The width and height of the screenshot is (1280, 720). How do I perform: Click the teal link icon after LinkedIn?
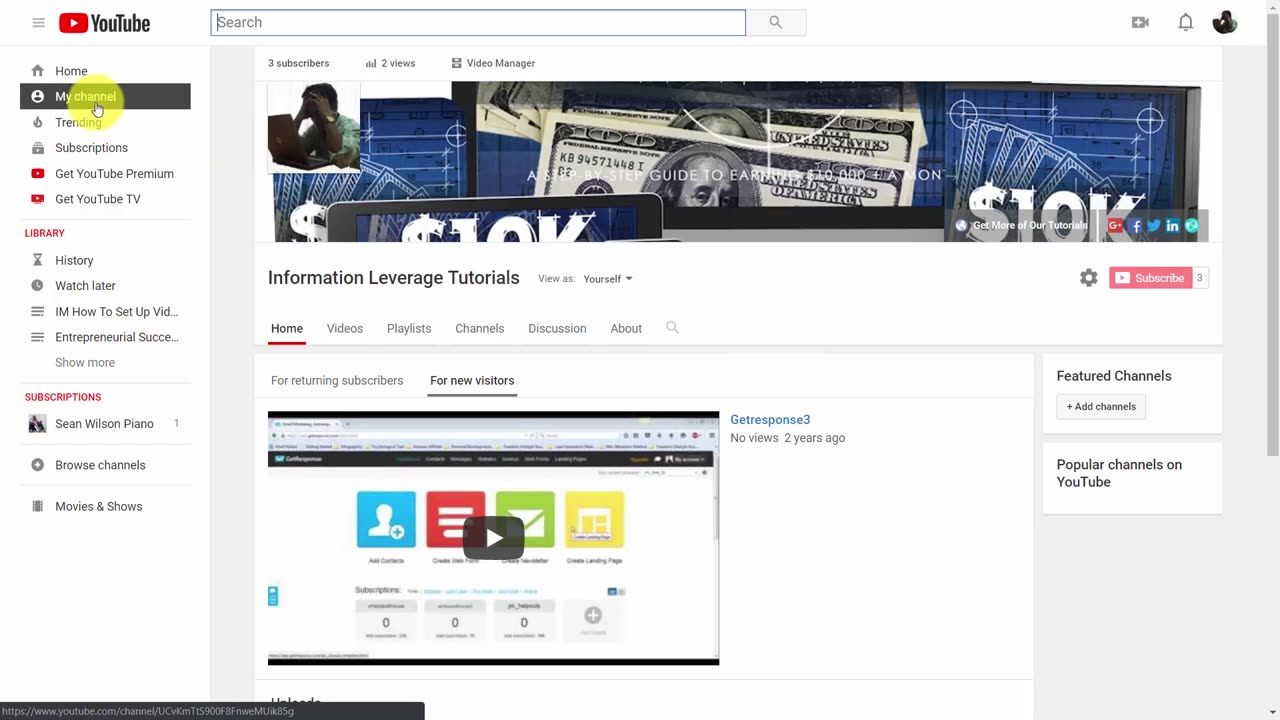coord(1191,226)
